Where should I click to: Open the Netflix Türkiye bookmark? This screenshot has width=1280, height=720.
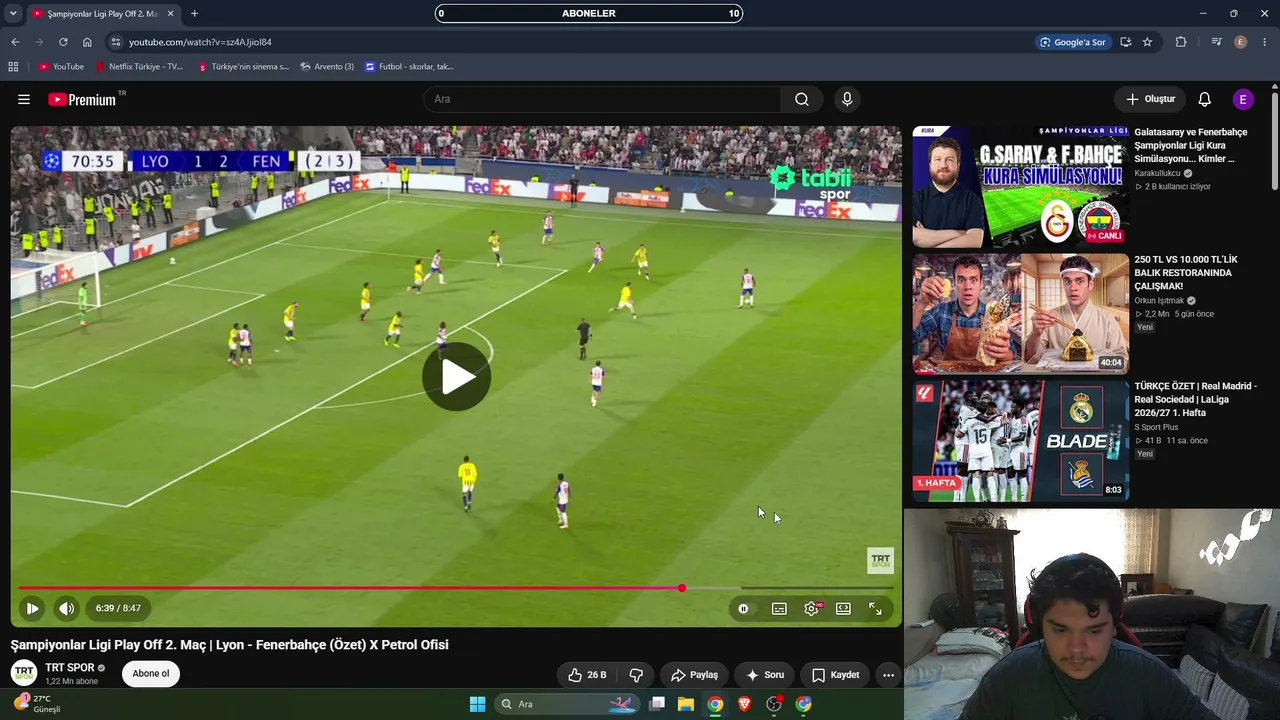(139, 67)
